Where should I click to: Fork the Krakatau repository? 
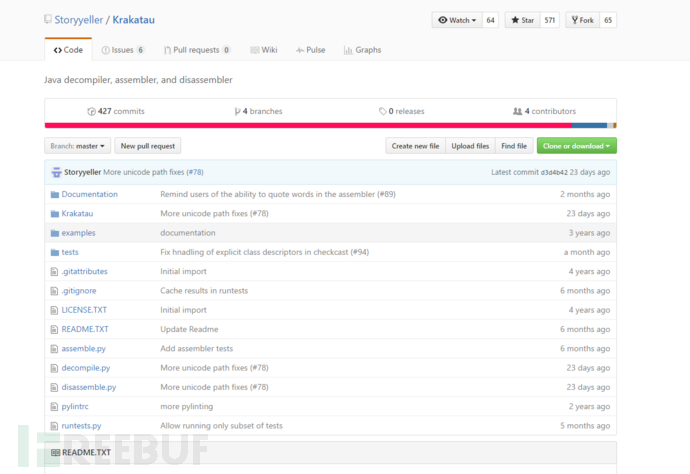pos(582,20)
